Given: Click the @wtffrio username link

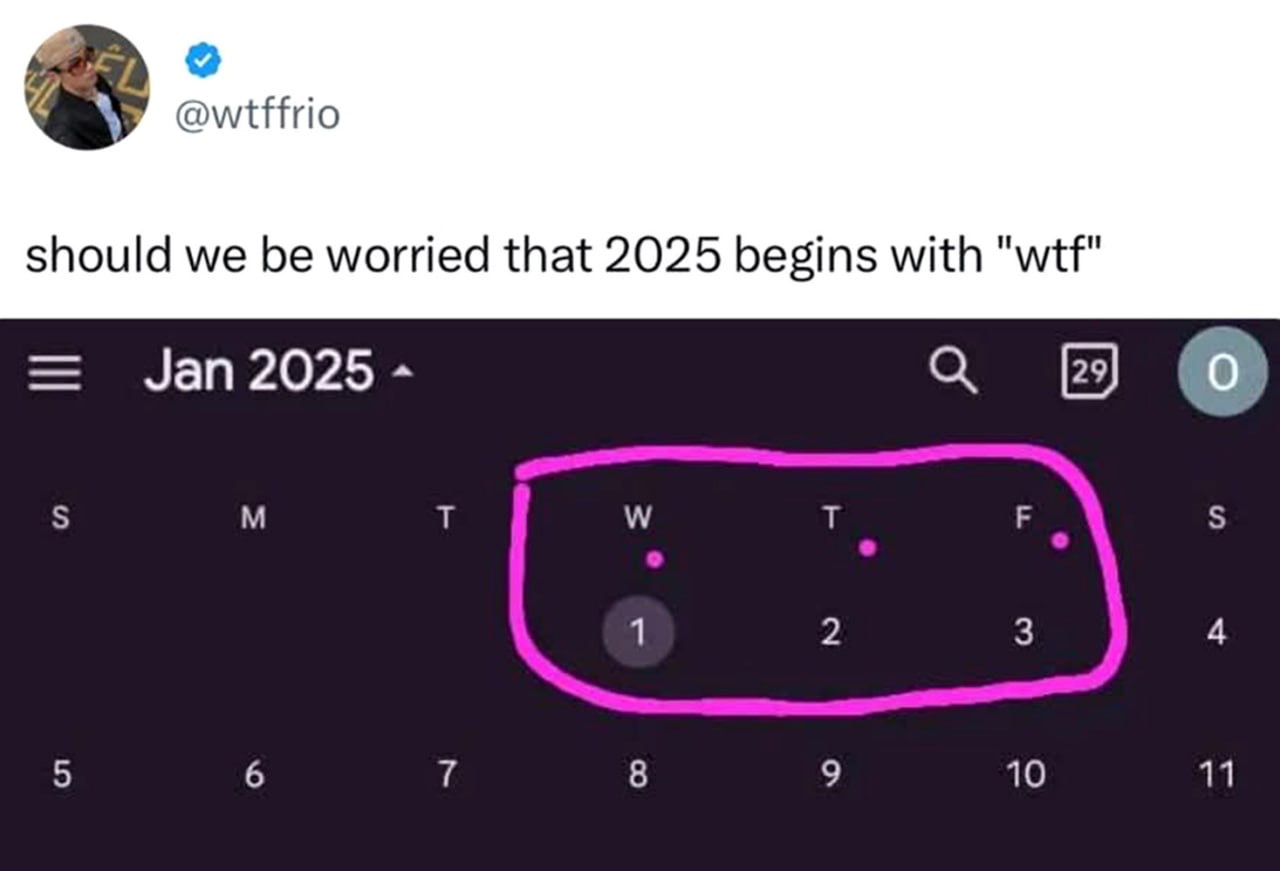Looking at the screenshot, I should point(257,115).
